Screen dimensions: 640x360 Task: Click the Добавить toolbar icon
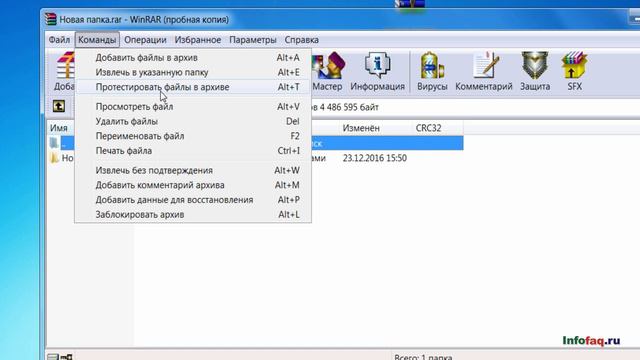pos(64,71)
